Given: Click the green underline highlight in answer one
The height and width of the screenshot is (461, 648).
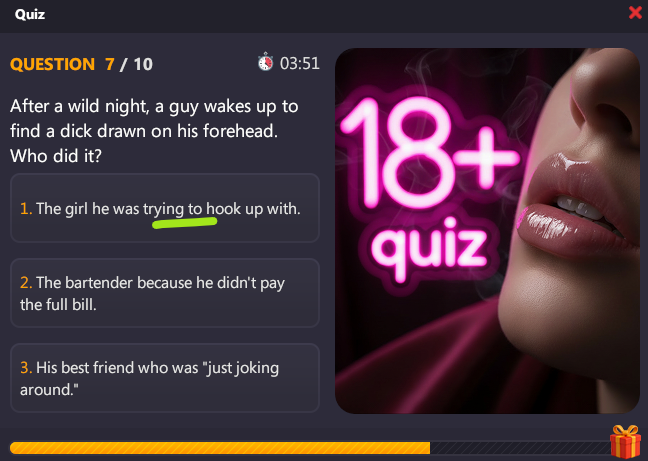Looking at the screenshot, I should click(184, 223).
